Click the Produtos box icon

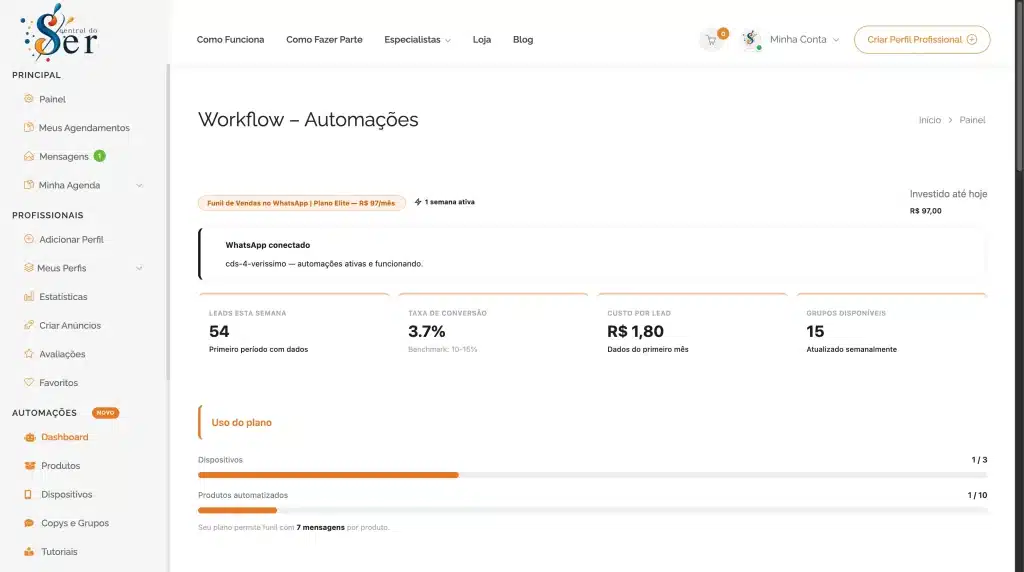[29, 466]
